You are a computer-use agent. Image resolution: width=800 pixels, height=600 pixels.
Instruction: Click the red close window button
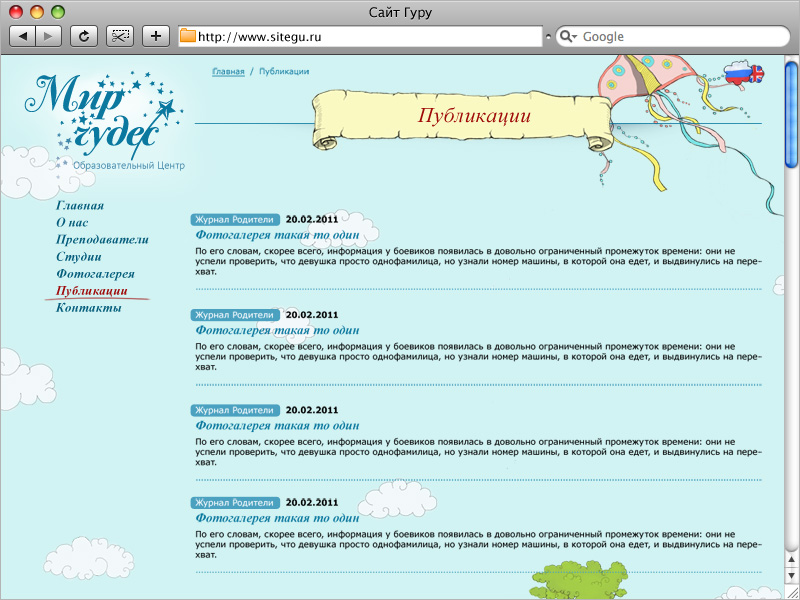point(16,11)
